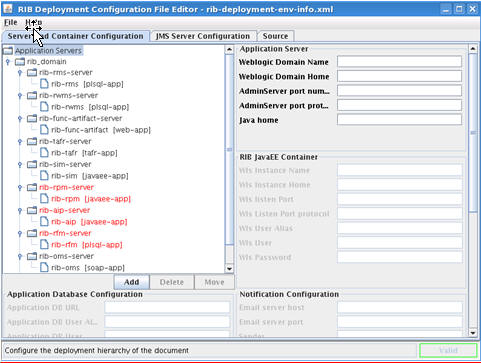Collapse the rib-rms-server node
481x363 pixels.
click(x=20, y=73)
